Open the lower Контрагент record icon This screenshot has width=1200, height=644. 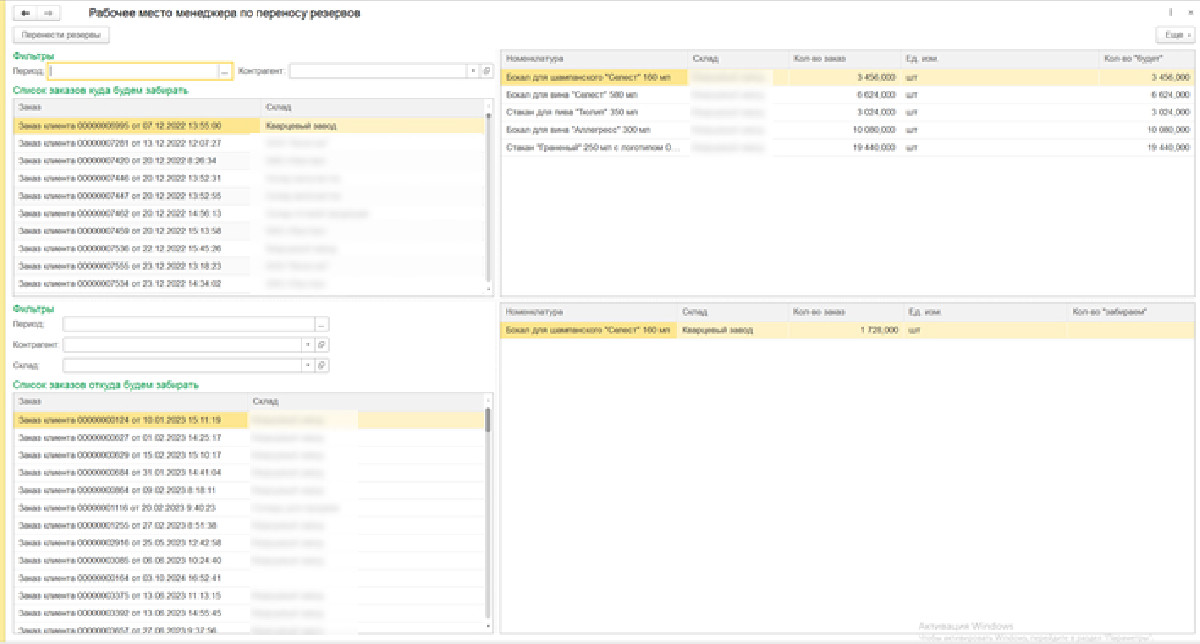tap(322, 345)
